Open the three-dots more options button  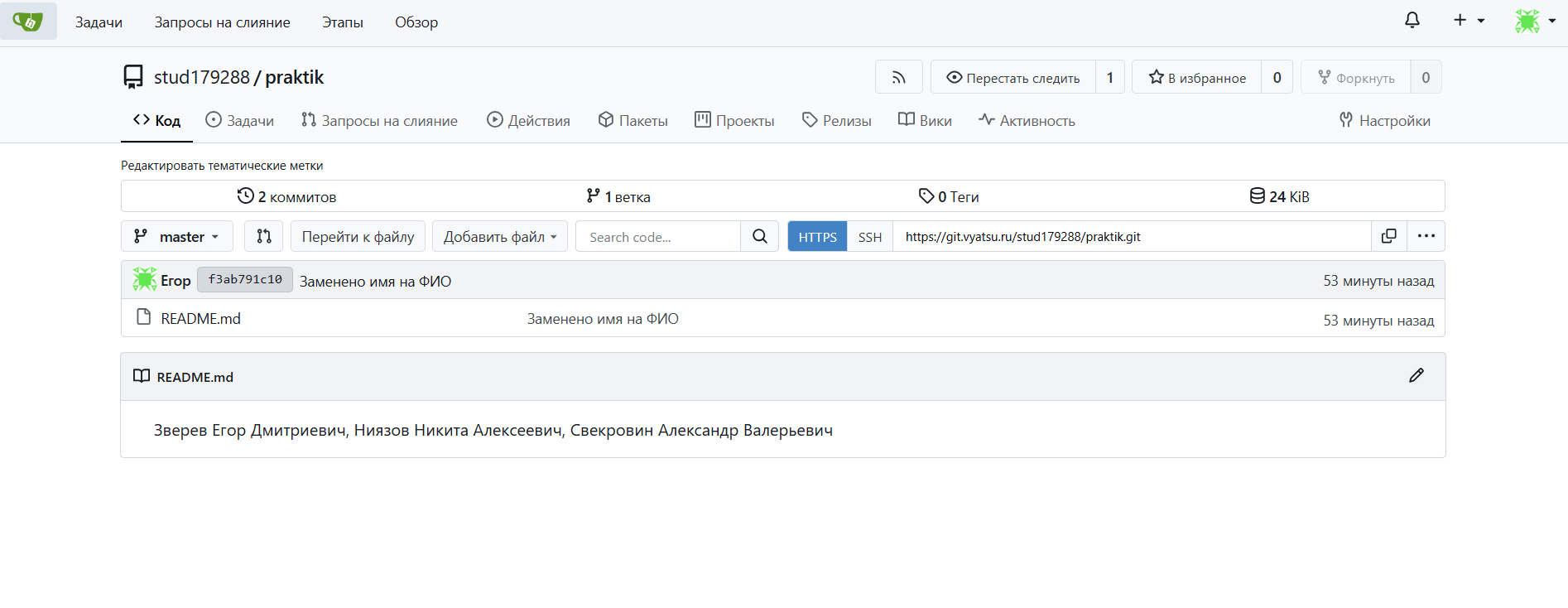tap(1426, 236)
